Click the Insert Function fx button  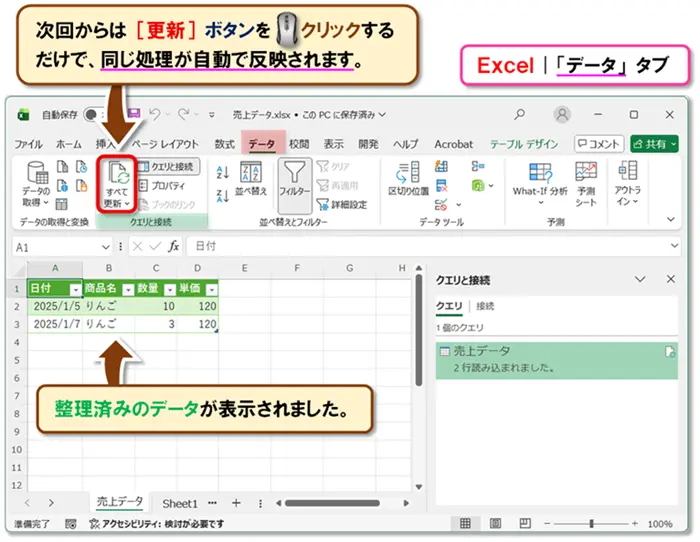(x=174, y=246)
